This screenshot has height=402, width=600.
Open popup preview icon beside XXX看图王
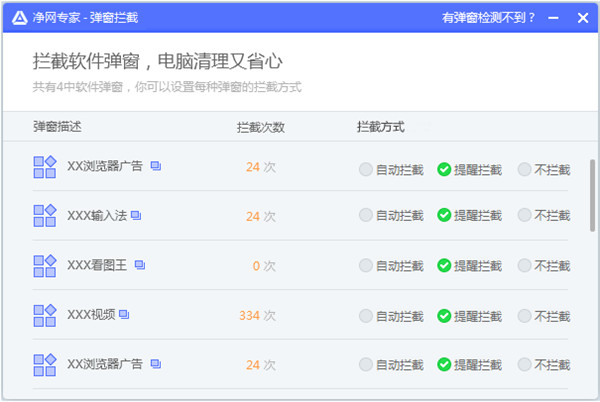click(x=139, y=266)
